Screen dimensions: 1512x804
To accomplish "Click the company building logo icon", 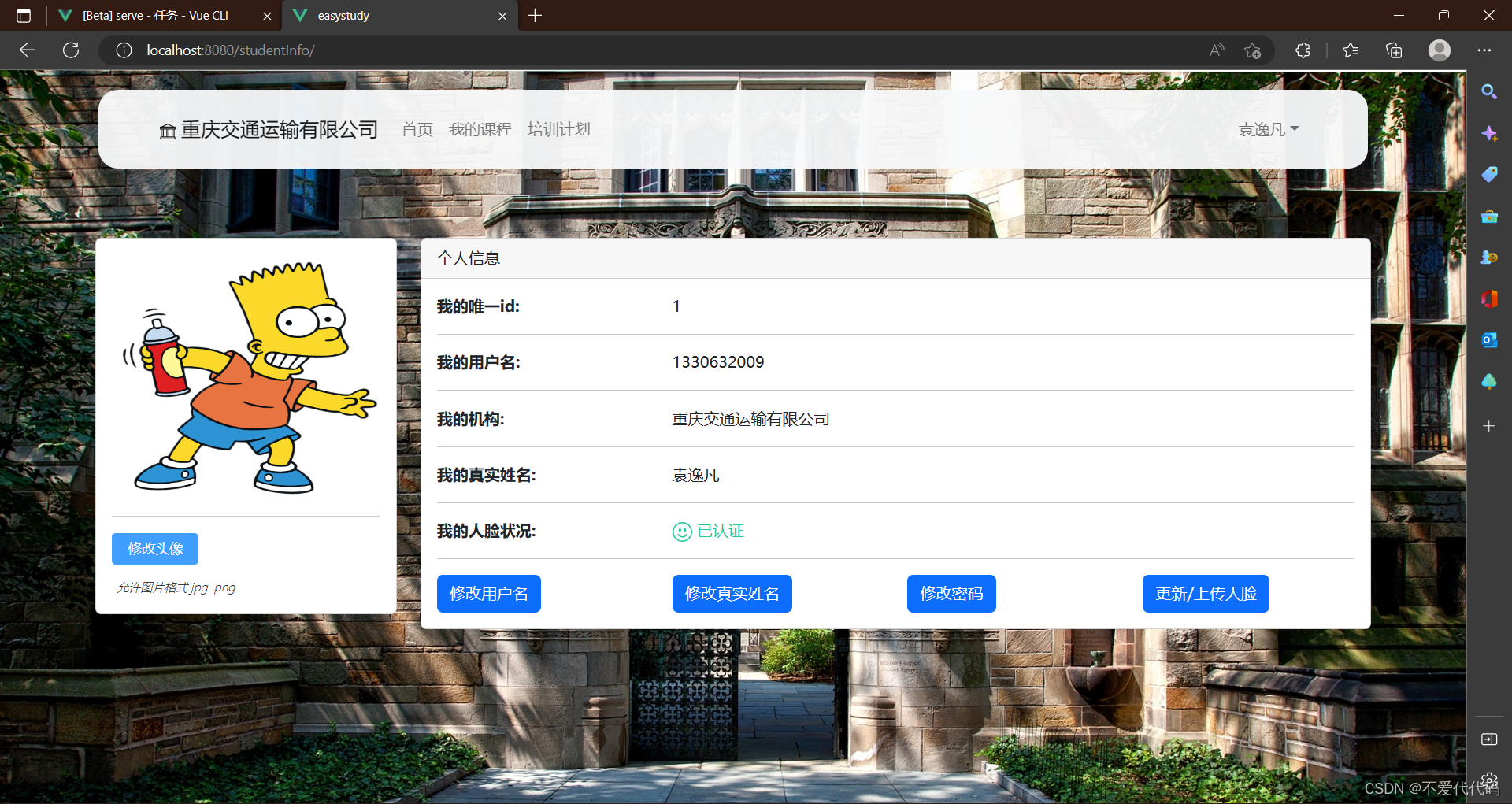I will pyautogui.click(x=168, y=132).
